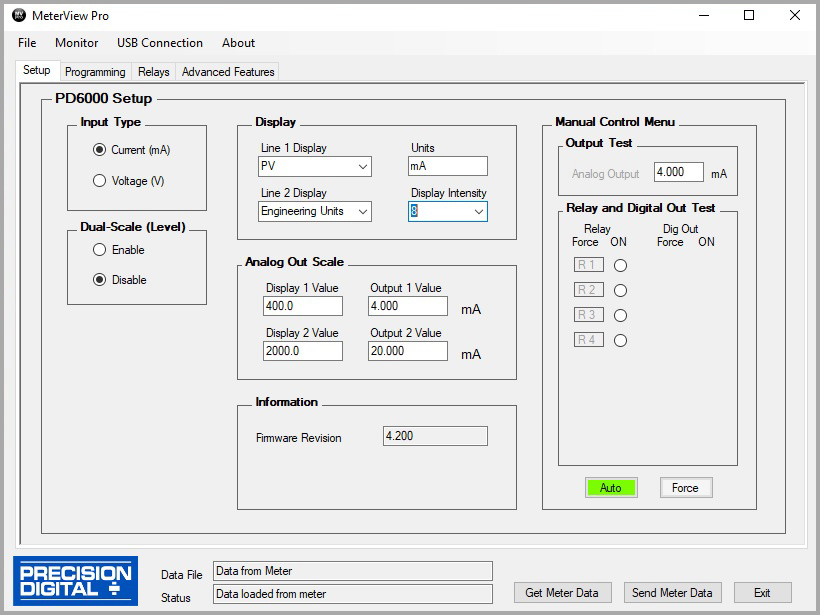Click the R 3 force button
The width and height of the screenshot is (820, 615).
(x=588, y=315)
